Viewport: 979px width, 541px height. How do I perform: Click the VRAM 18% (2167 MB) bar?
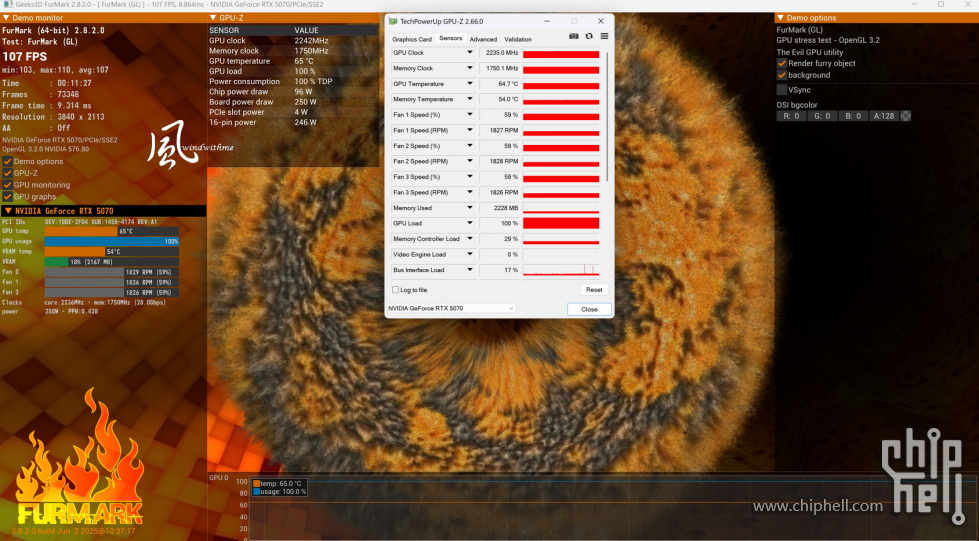(112, 262)
